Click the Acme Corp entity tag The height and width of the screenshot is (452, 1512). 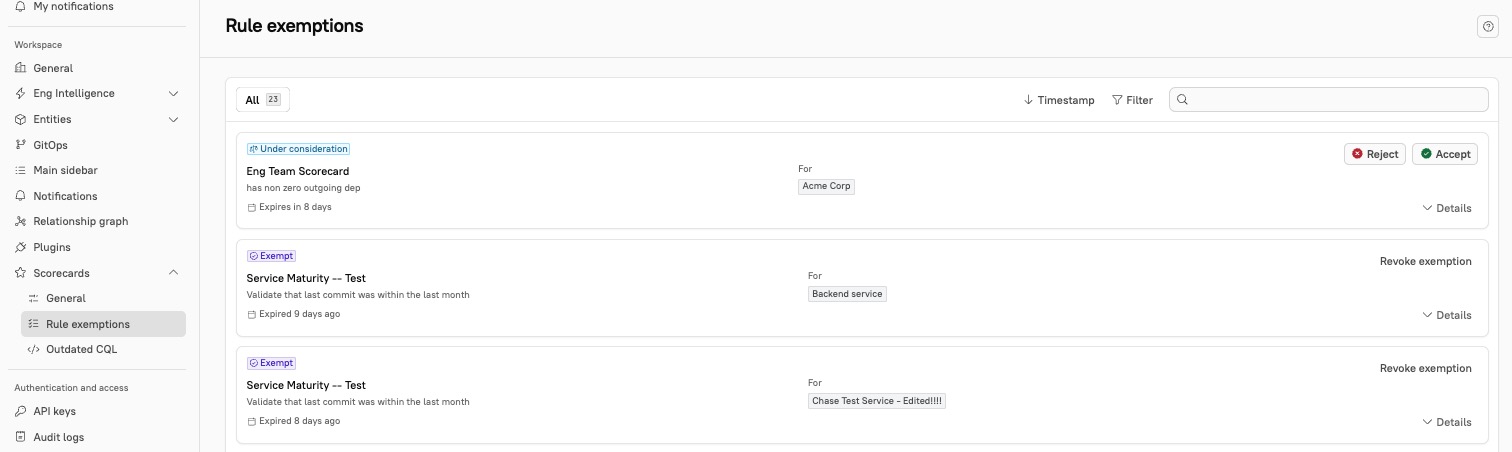(826, 186)
